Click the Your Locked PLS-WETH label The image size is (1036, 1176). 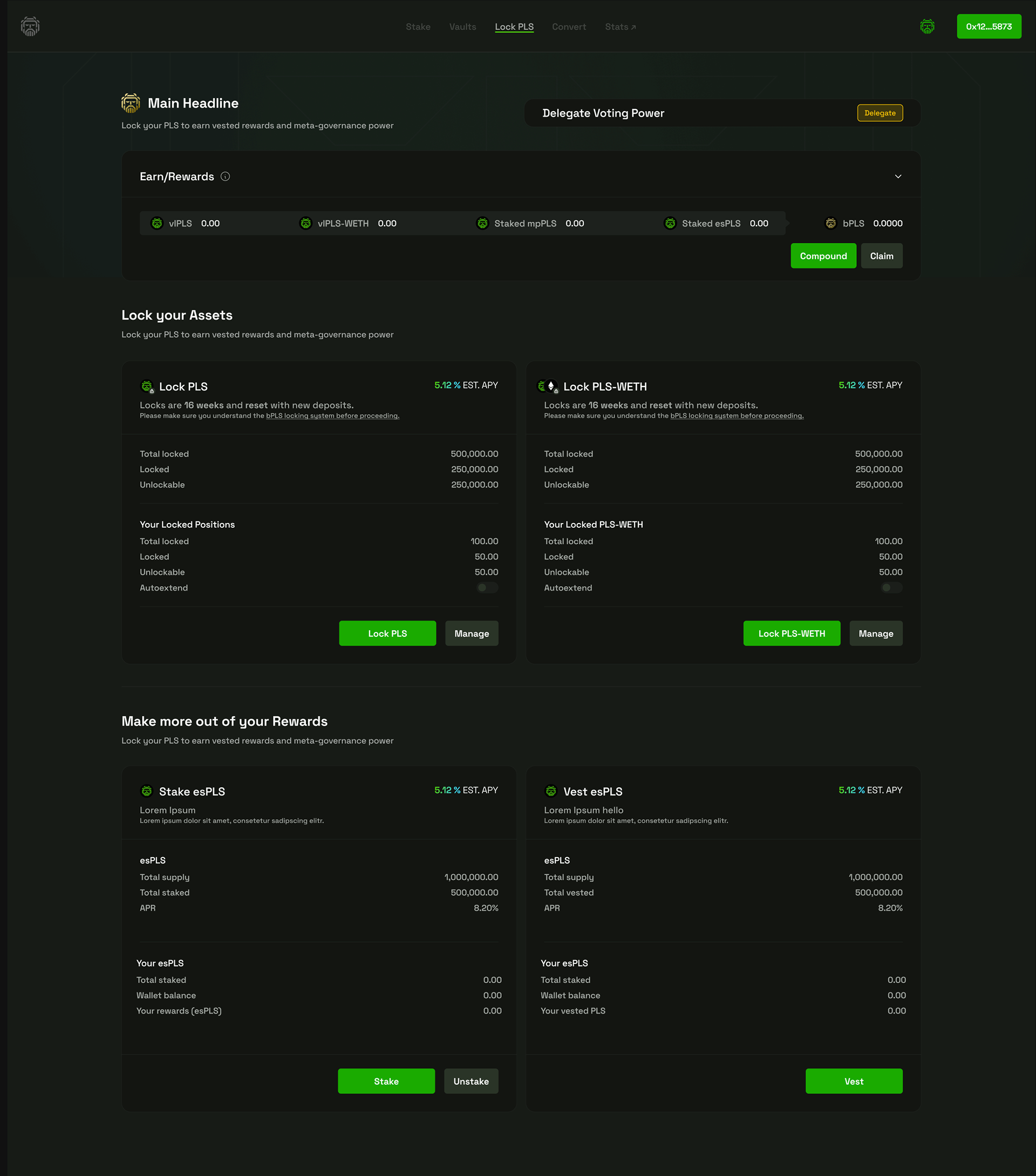coord(593,525)
